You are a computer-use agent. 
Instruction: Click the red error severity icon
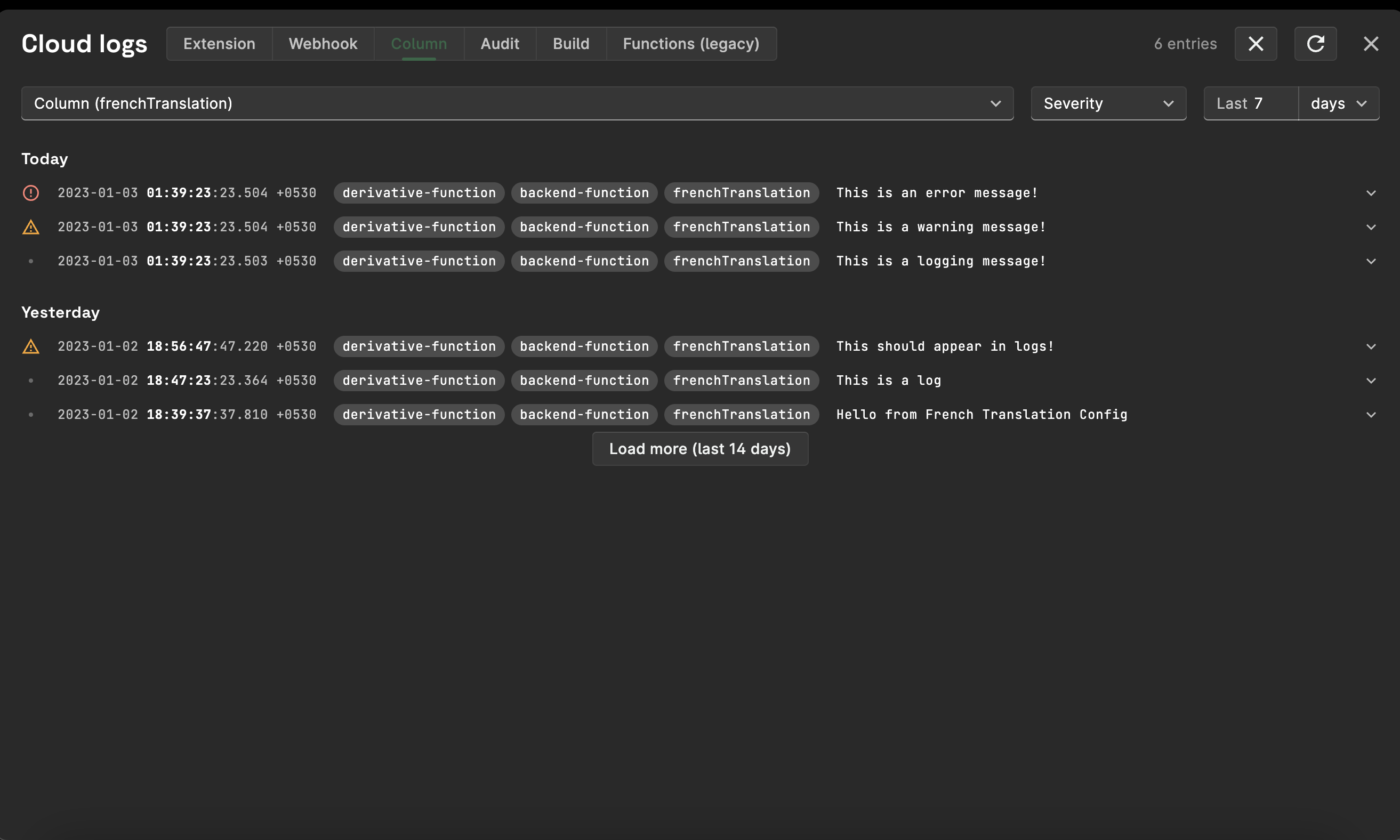coord(30,193)
